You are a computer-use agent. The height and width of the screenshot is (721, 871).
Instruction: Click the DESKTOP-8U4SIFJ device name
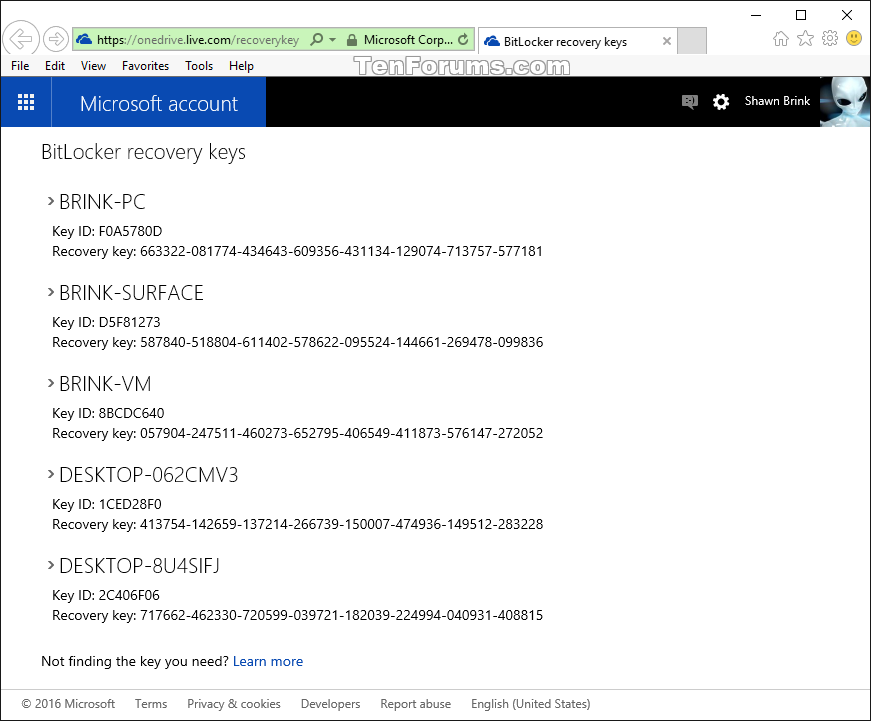coord(139,566)
